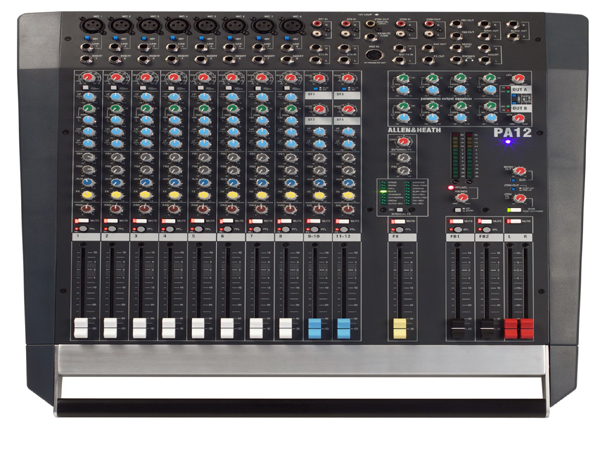Select red ST1 In RCA socket
Viewport: 600px width, 450px height.
pyautogui.click(x=317, y=24)
